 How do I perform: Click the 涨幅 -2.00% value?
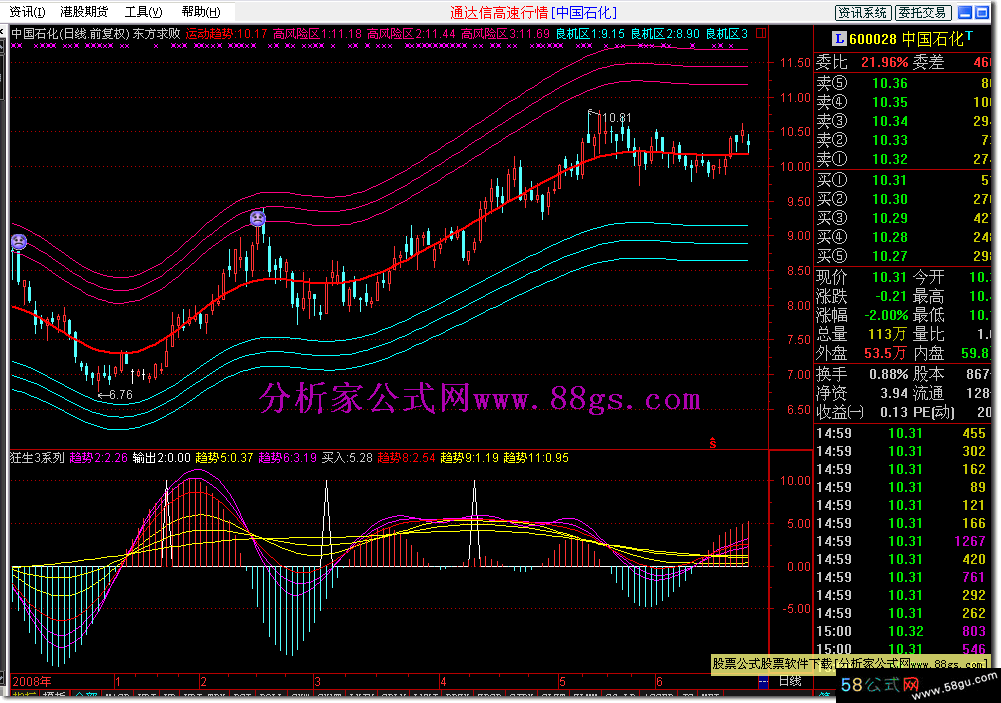click(x=886, y=315)
